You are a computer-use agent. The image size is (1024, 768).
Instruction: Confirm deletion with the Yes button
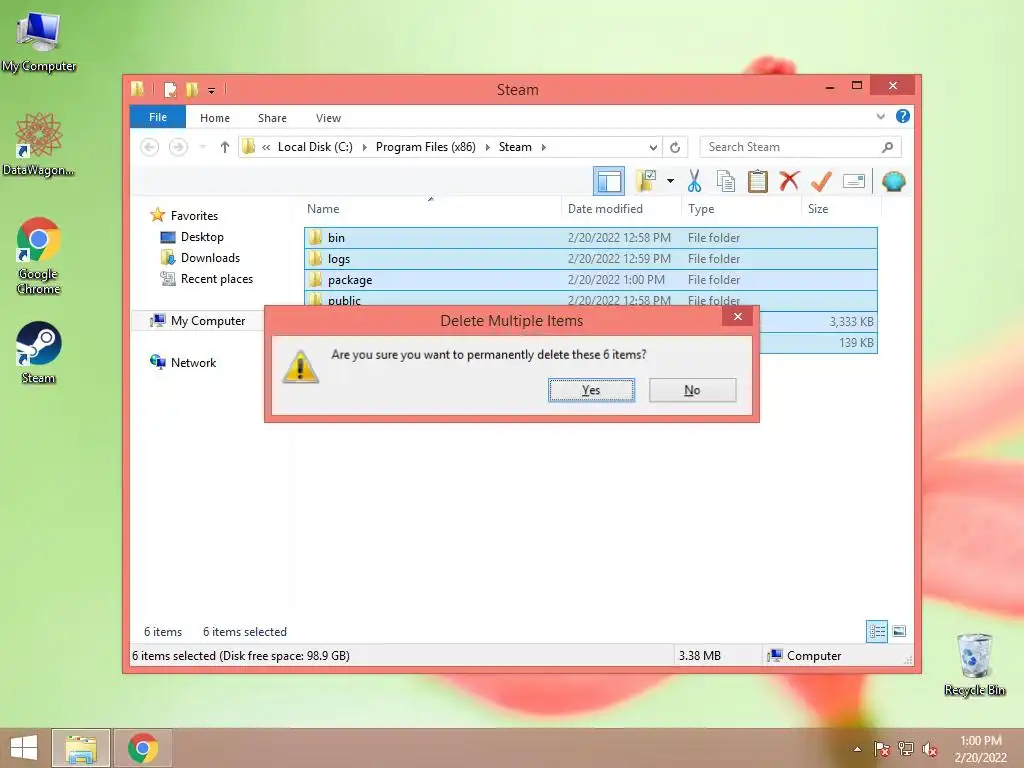(x=591, y=390)
